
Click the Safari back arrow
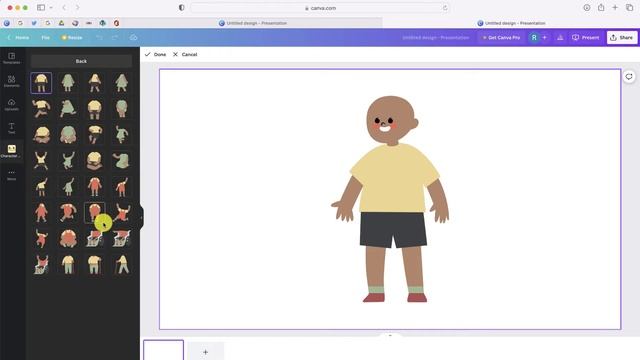click(64, 8)
